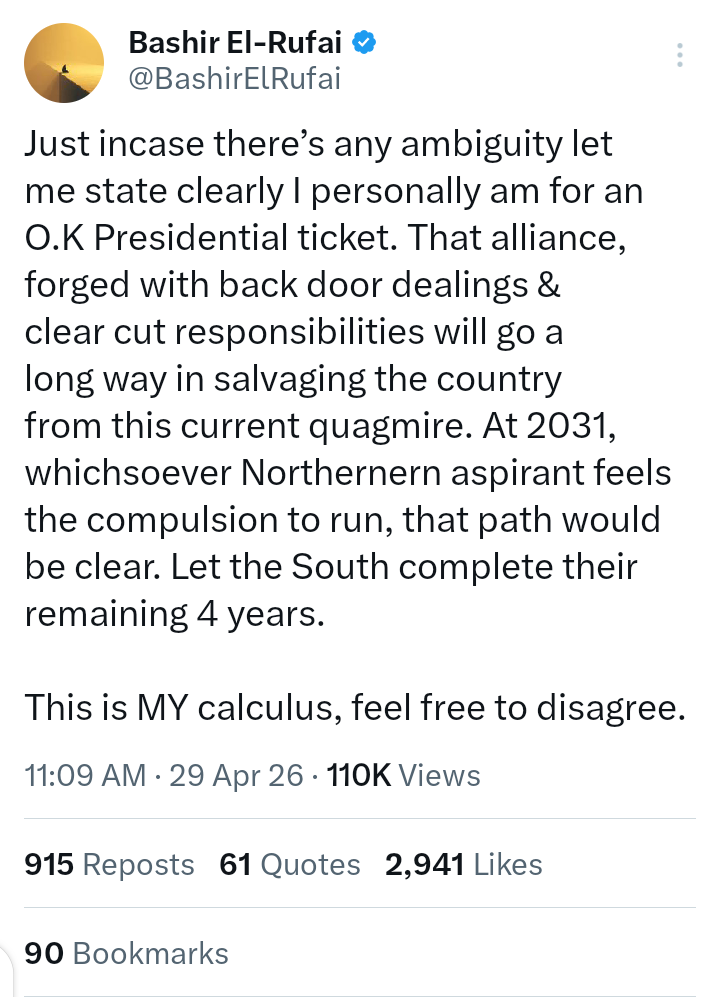The height and width of the screenshot is (997, 720).
Task: Open the 61 Quotes list
Action: pos(290,864)
